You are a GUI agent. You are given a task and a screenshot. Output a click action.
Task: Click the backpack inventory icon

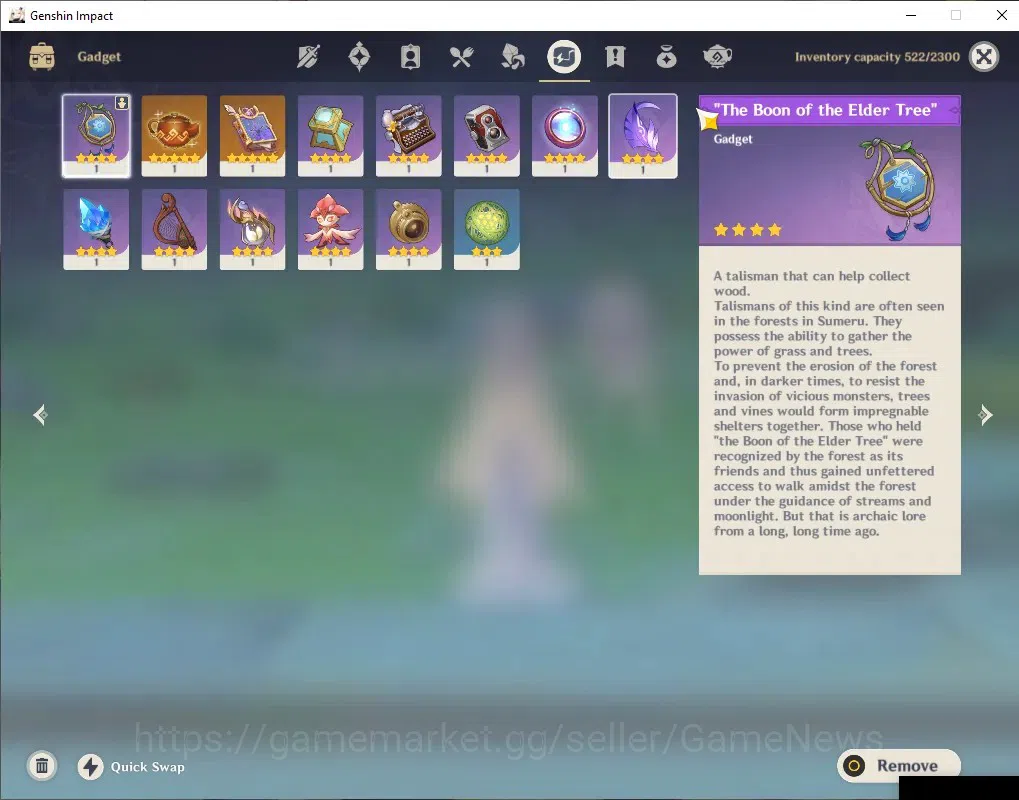tap(42, 57)
